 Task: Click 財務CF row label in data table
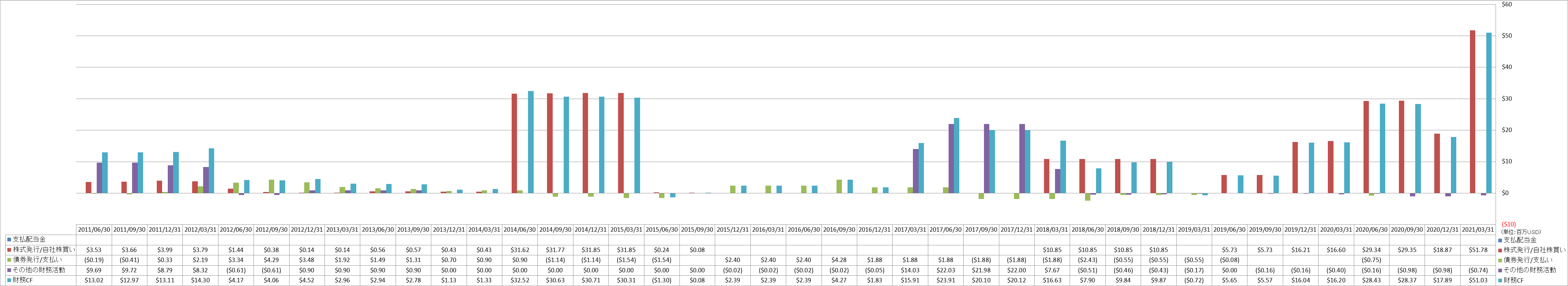[23, 280]
